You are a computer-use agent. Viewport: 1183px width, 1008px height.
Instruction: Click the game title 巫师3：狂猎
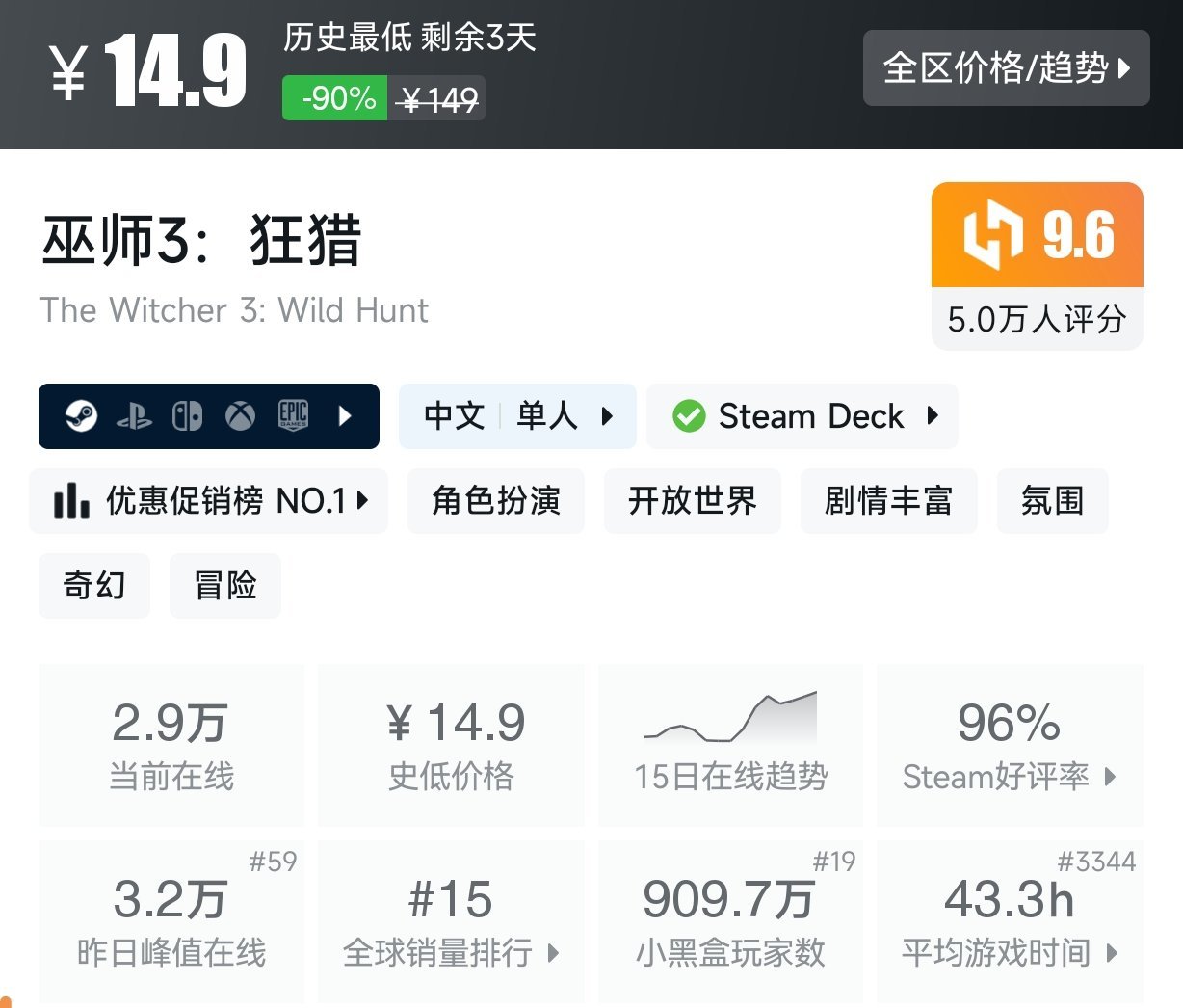201,239
